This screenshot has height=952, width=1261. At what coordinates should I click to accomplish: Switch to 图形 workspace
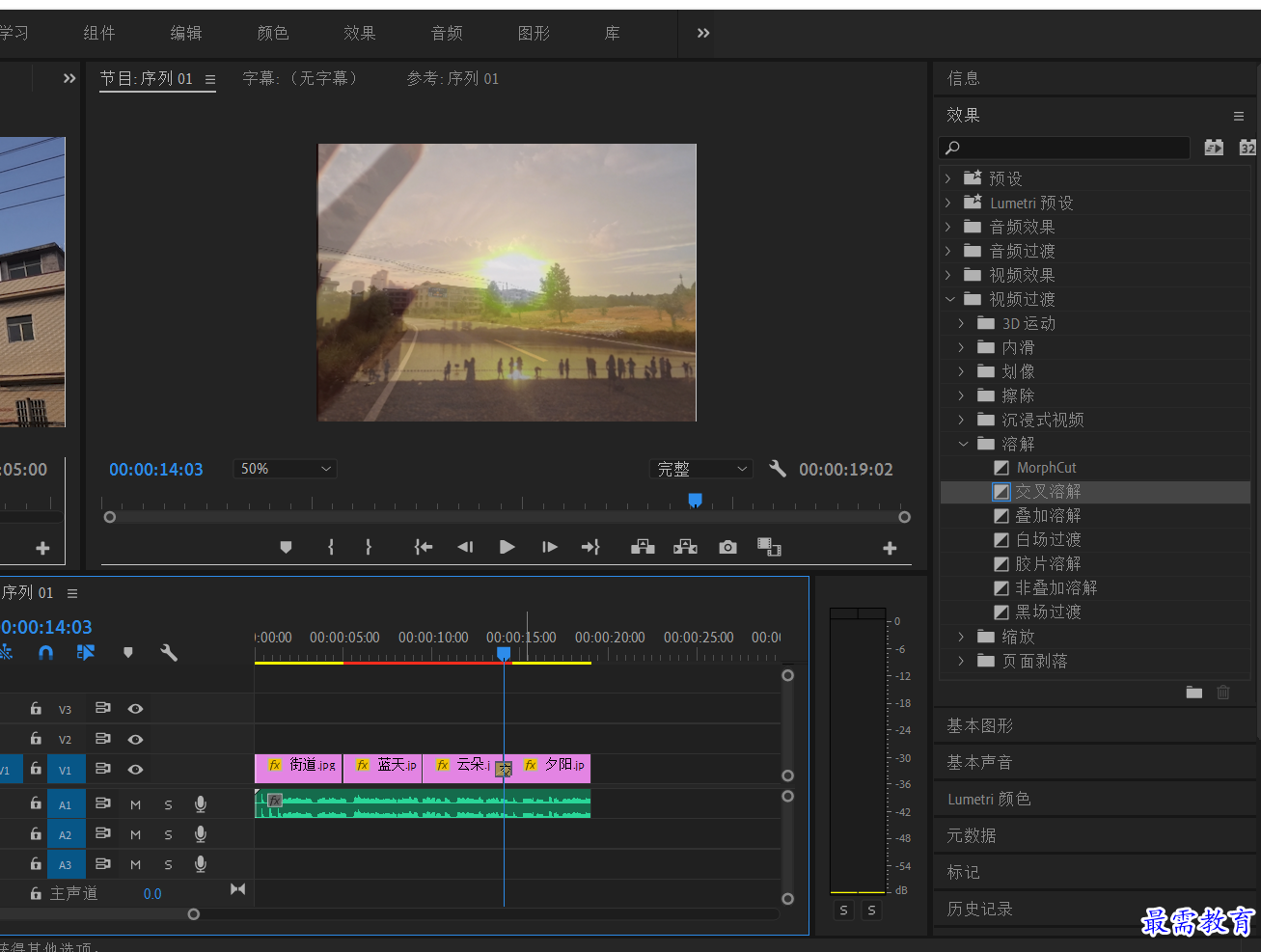(534, 33)
